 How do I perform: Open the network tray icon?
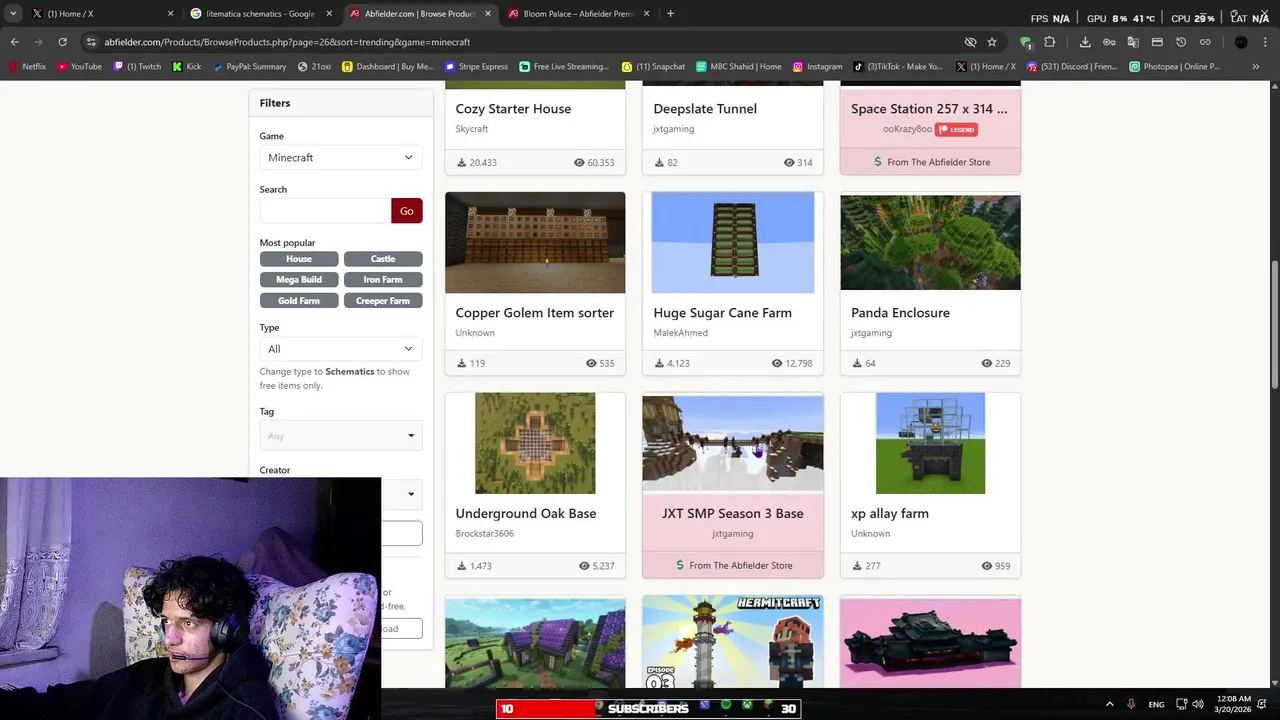click(x=1180, y=704)
